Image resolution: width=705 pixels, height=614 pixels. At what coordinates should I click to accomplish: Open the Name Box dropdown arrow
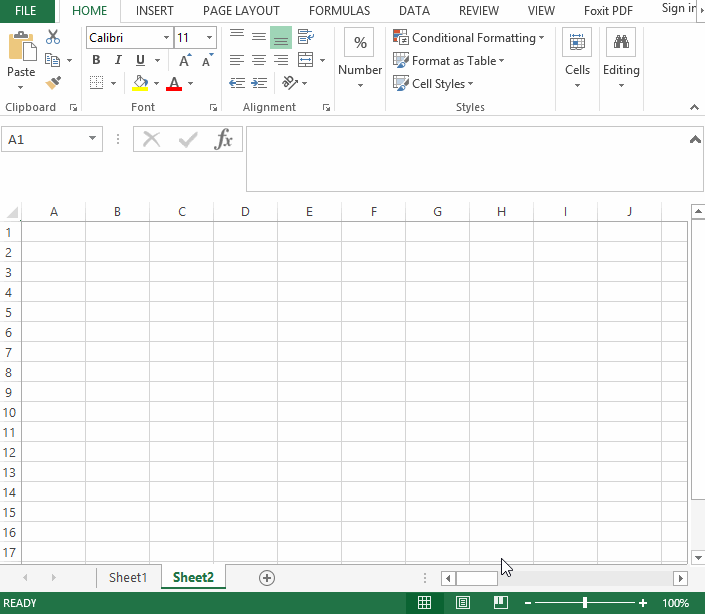(93, 140)
